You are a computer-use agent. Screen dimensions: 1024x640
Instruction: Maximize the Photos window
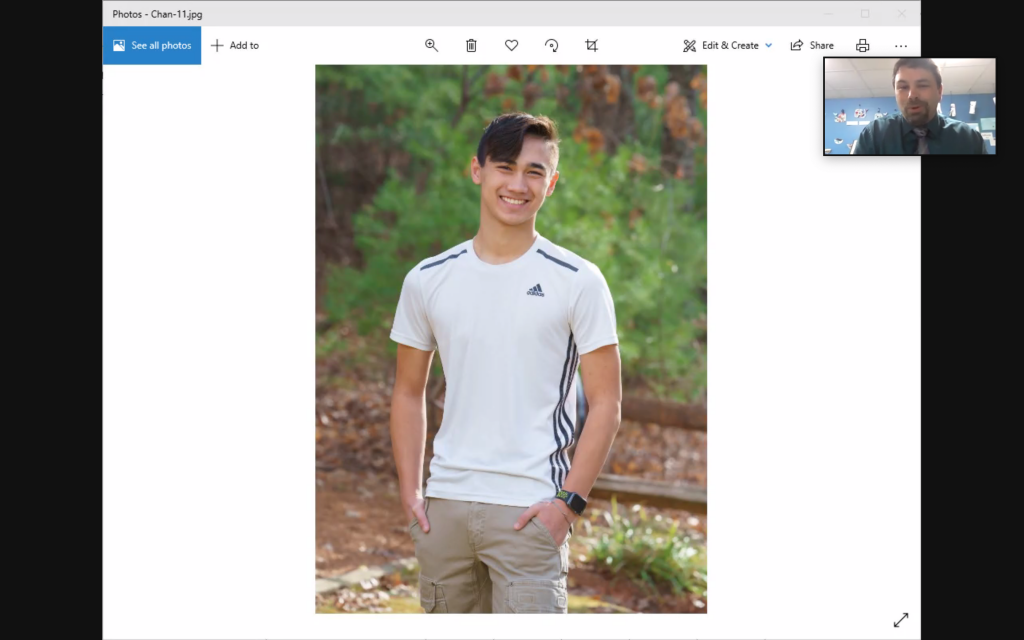[865, 14]
